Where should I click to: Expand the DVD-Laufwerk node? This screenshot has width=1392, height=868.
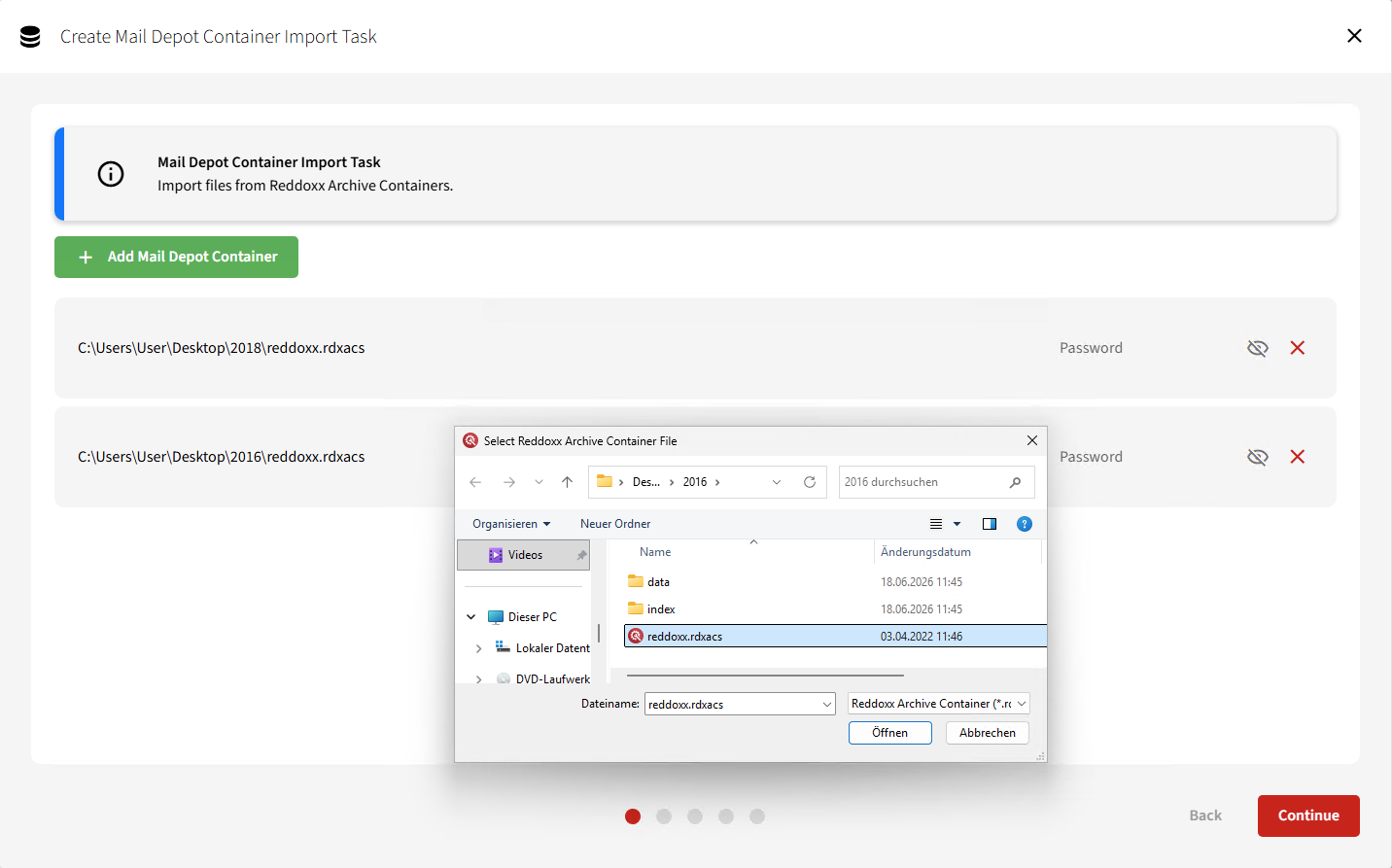[x=478, y=679]
